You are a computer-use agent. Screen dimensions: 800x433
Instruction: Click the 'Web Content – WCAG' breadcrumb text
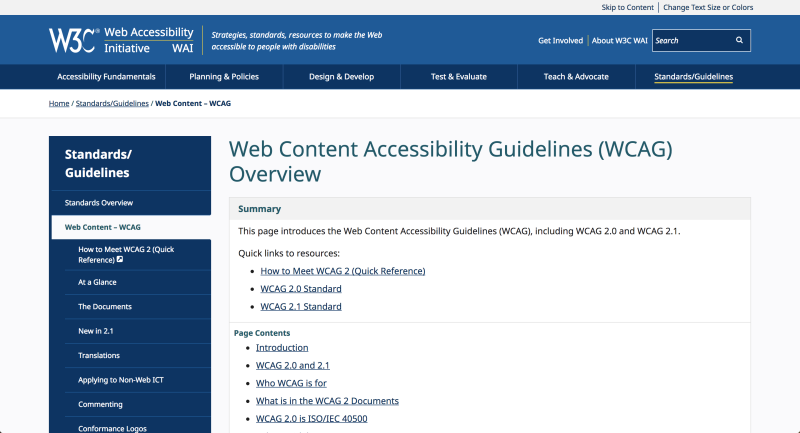coord(193,104)
